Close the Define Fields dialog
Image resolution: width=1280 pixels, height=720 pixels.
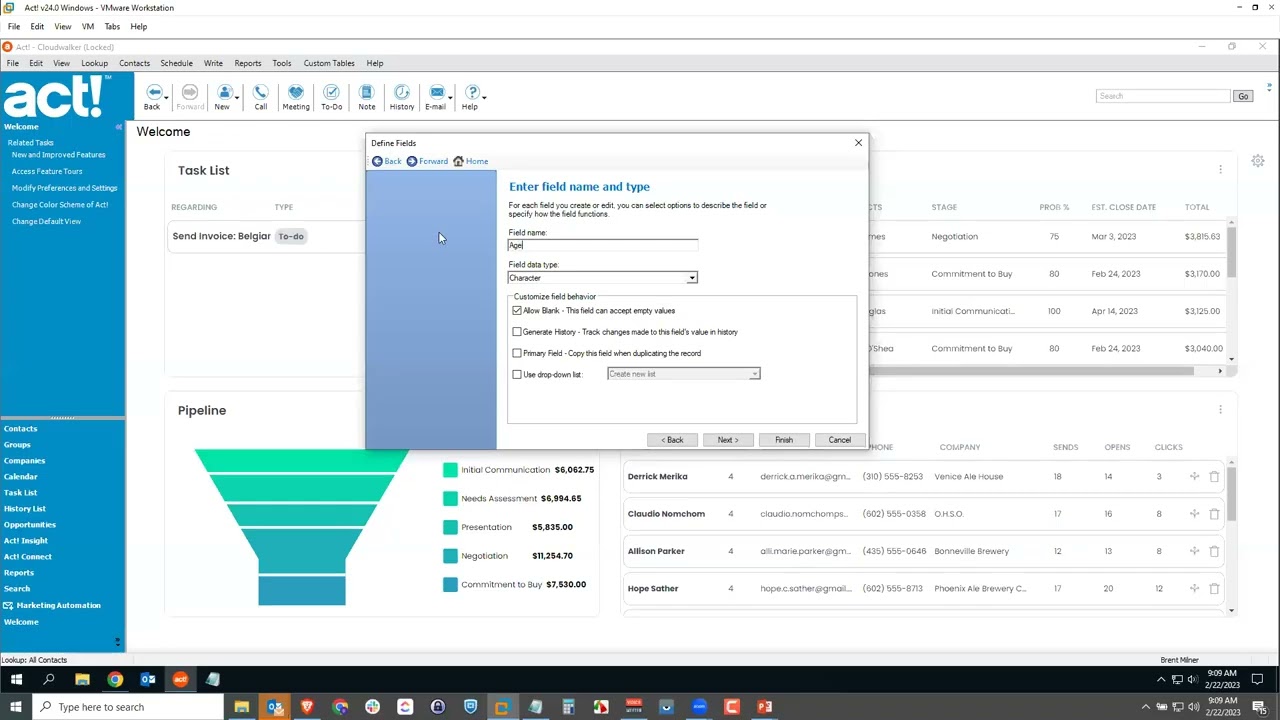[x=858, y=143]
